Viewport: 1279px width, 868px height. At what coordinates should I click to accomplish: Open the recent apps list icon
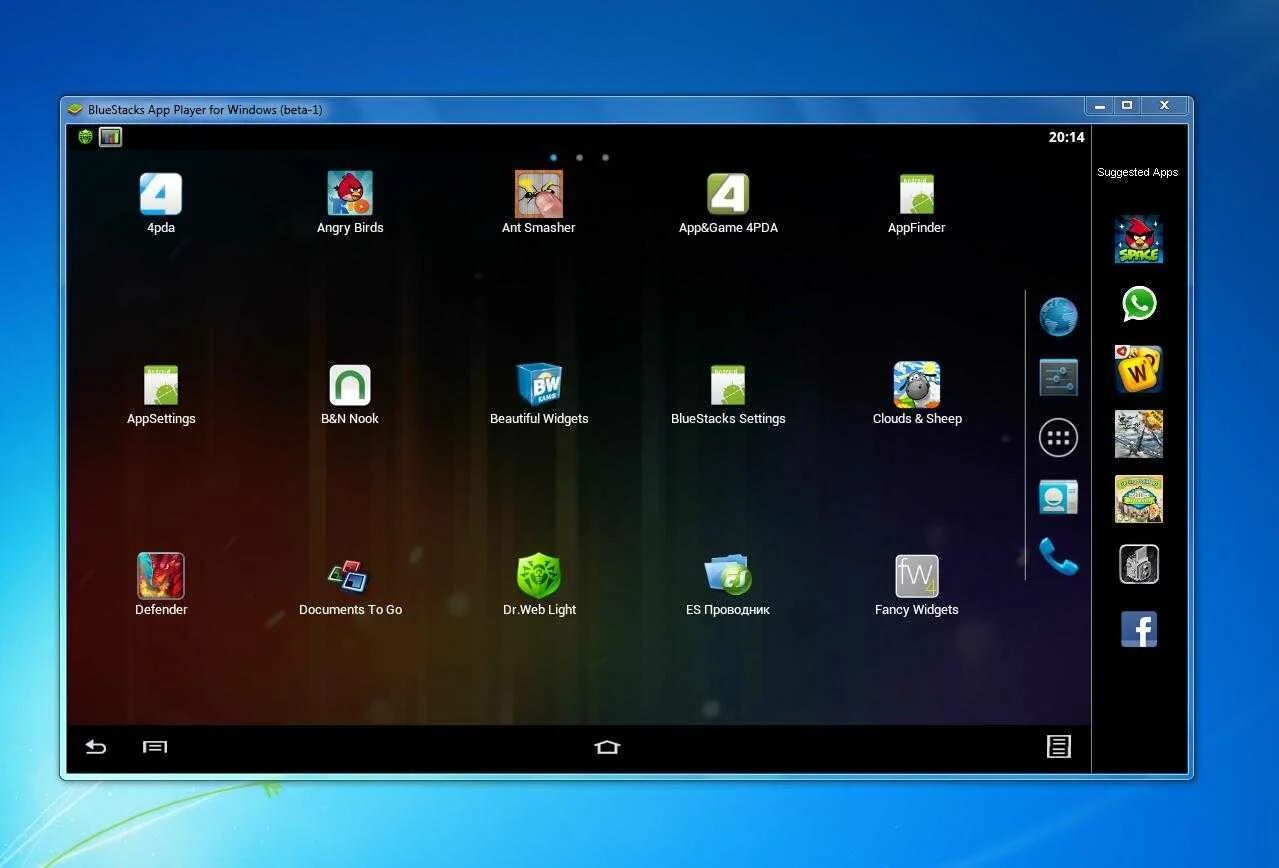point(1059,746)
